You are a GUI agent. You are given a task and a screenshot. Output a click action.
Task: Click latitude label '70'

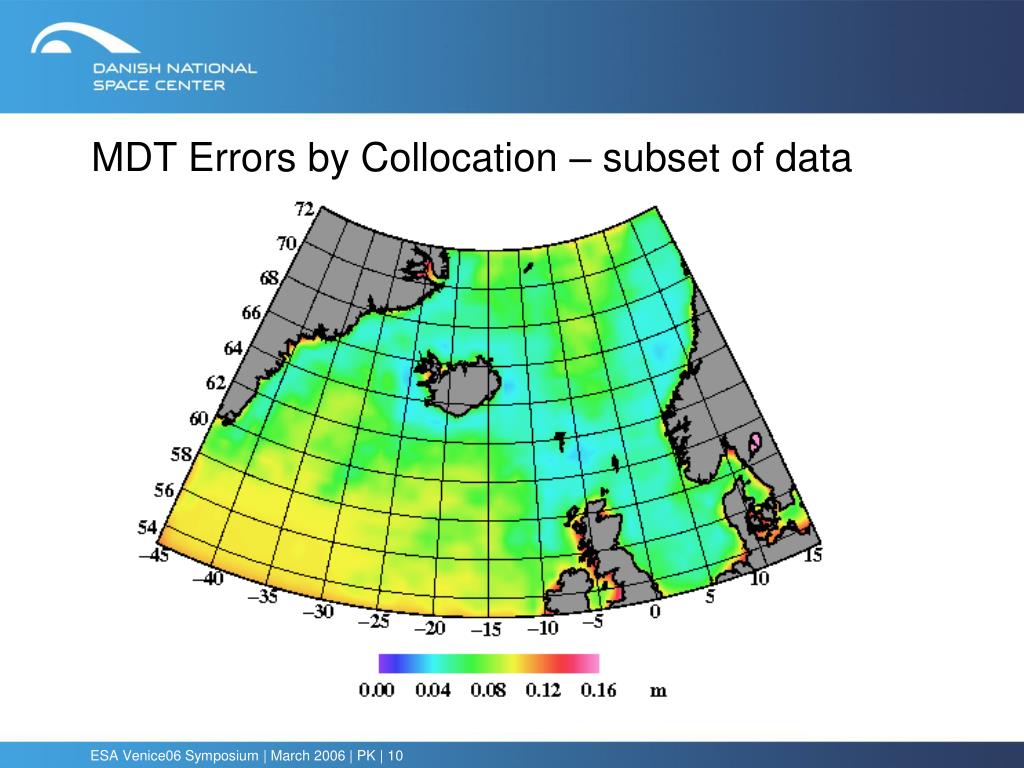click(x=287, y=244)
